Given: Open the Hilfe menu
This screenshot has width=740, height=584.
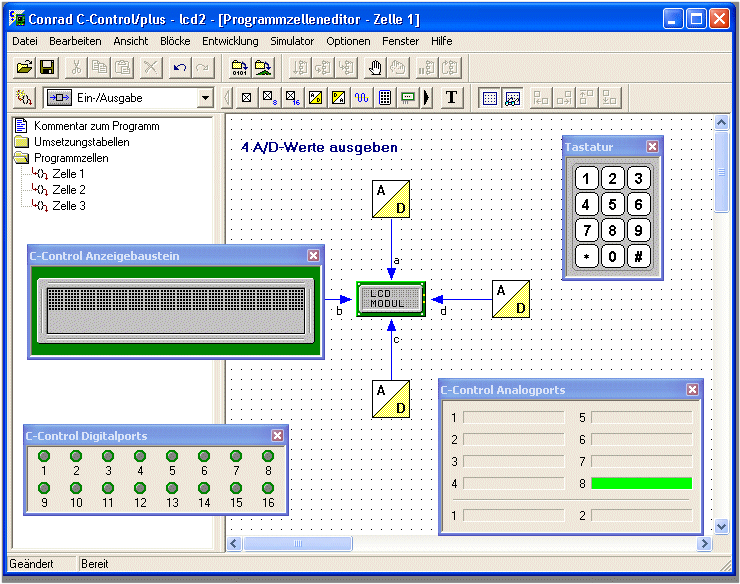Looking at the screenshot, I should click(442, 42).
